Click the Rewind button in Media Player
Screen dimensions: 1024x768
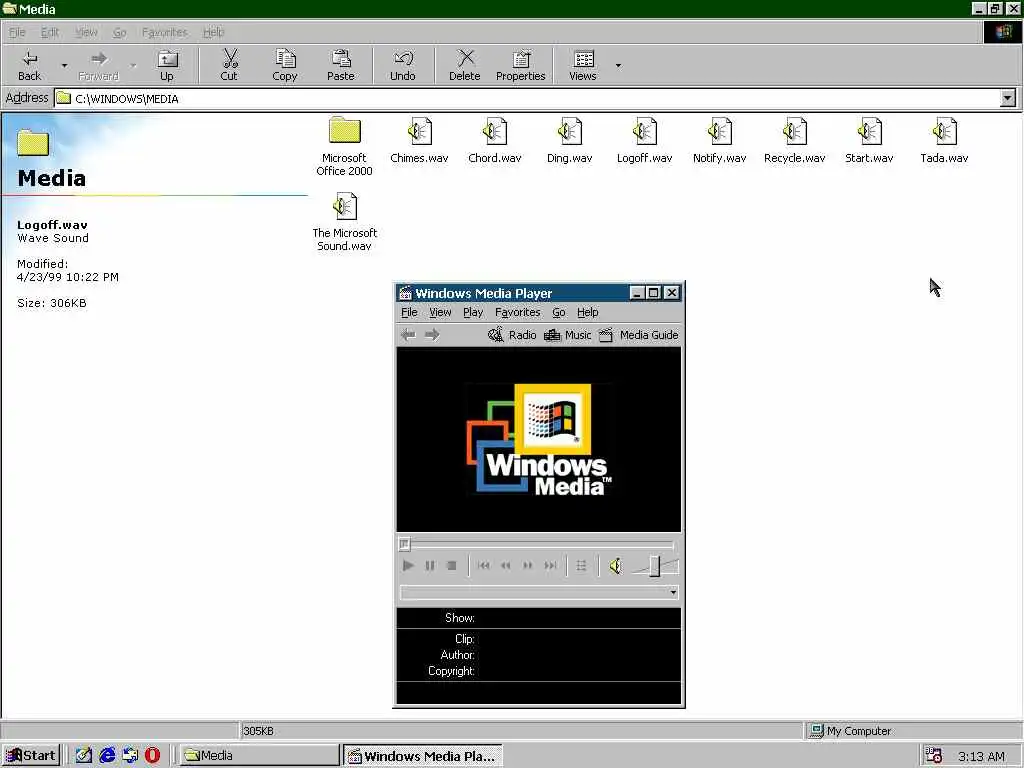505,566
